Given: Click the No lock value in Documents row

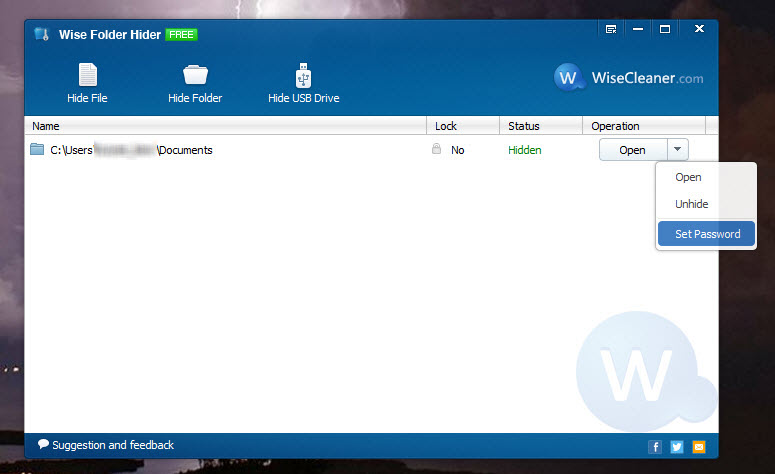Looking at the screenshot, I should [x=457, y=150].
